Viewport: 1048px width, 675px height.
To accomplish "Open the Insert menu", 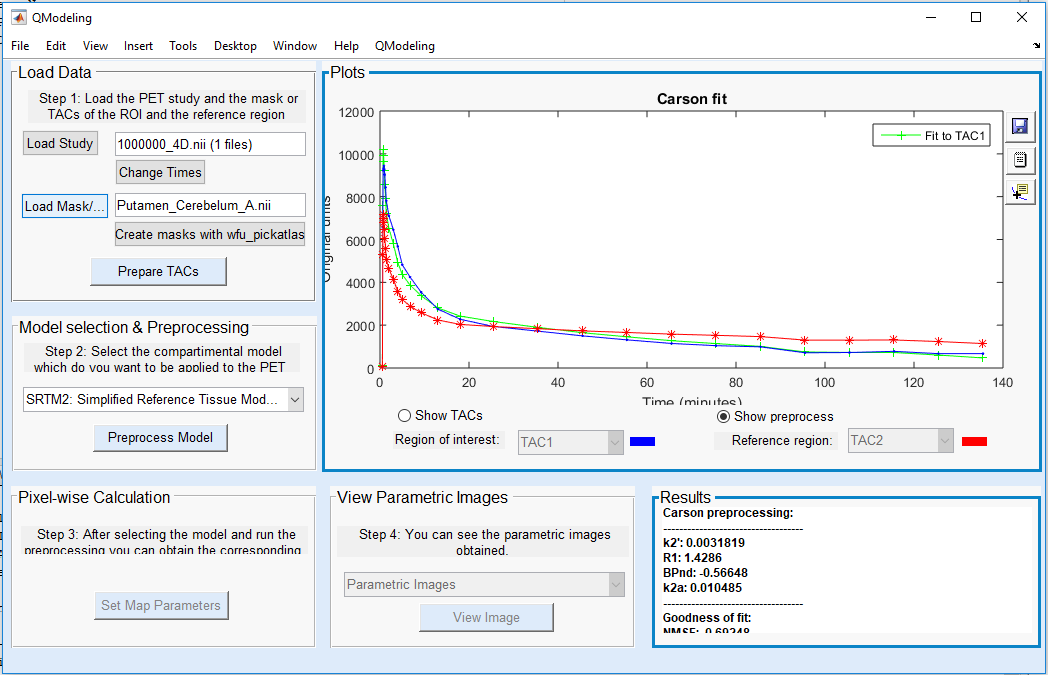I will (x=138, y=46).
